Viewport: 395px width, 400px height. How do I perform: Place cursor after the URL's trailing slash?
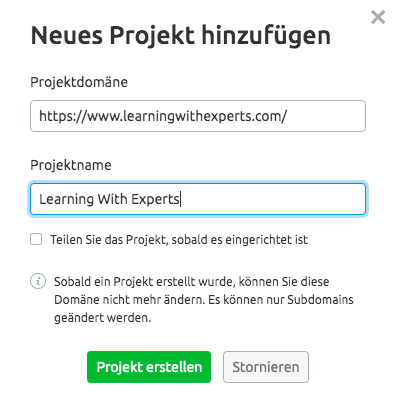coord(288,116)
